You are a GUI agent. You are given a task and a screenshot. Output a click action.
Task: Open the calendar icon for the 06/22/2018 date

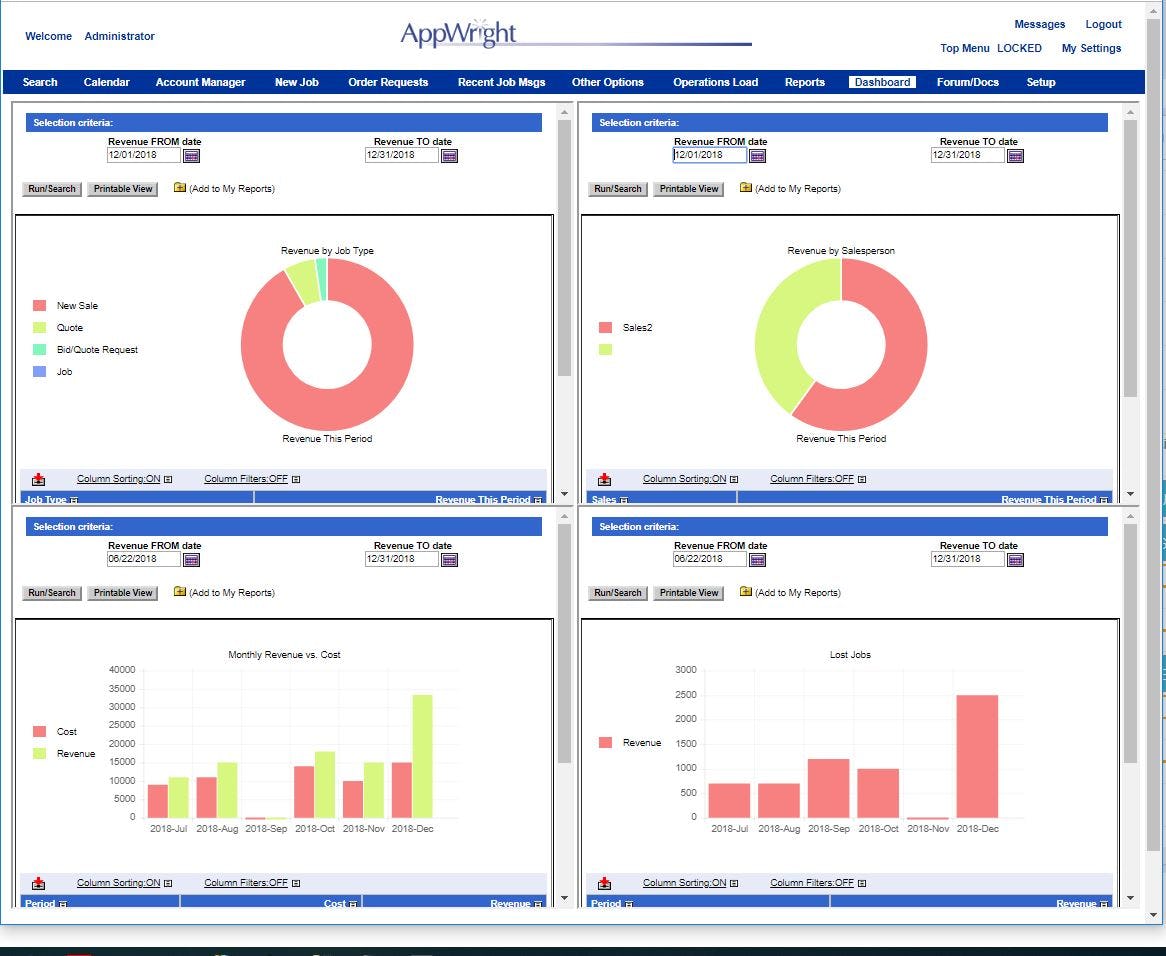[193, 559]
